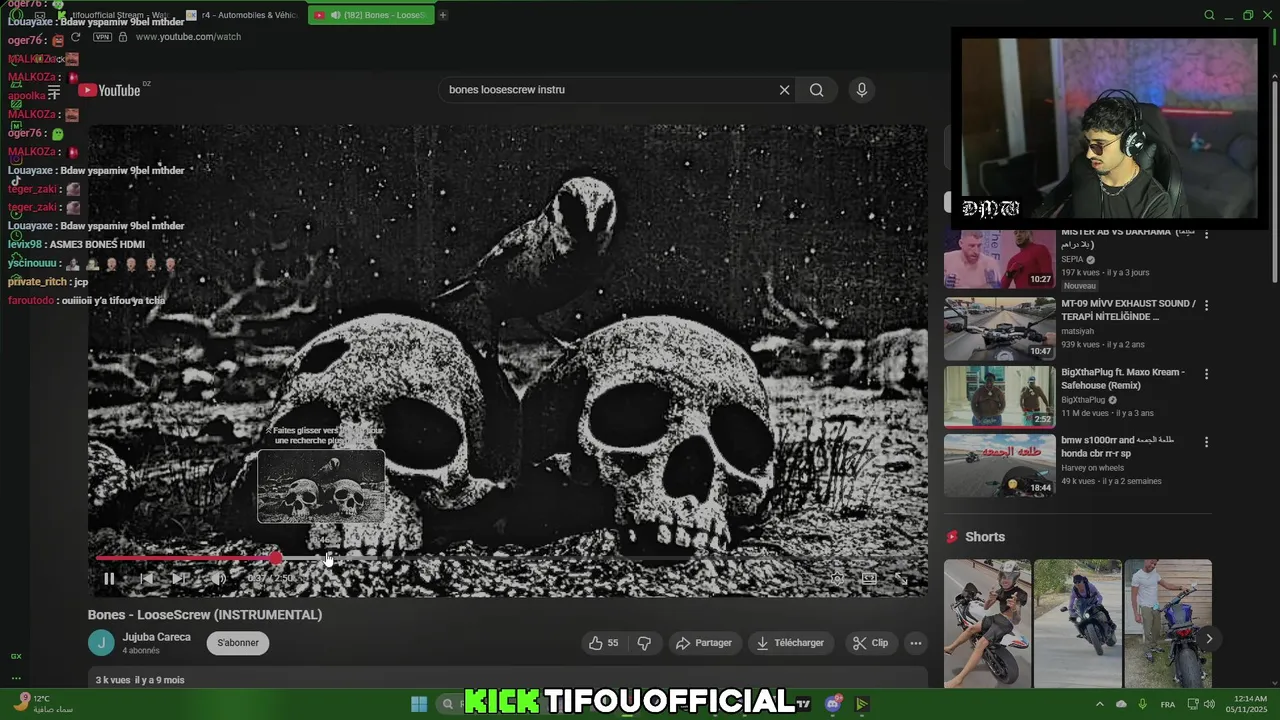The image size is (1280, 720).
Task: Skip to previous video in player
Action: [146, 578]
